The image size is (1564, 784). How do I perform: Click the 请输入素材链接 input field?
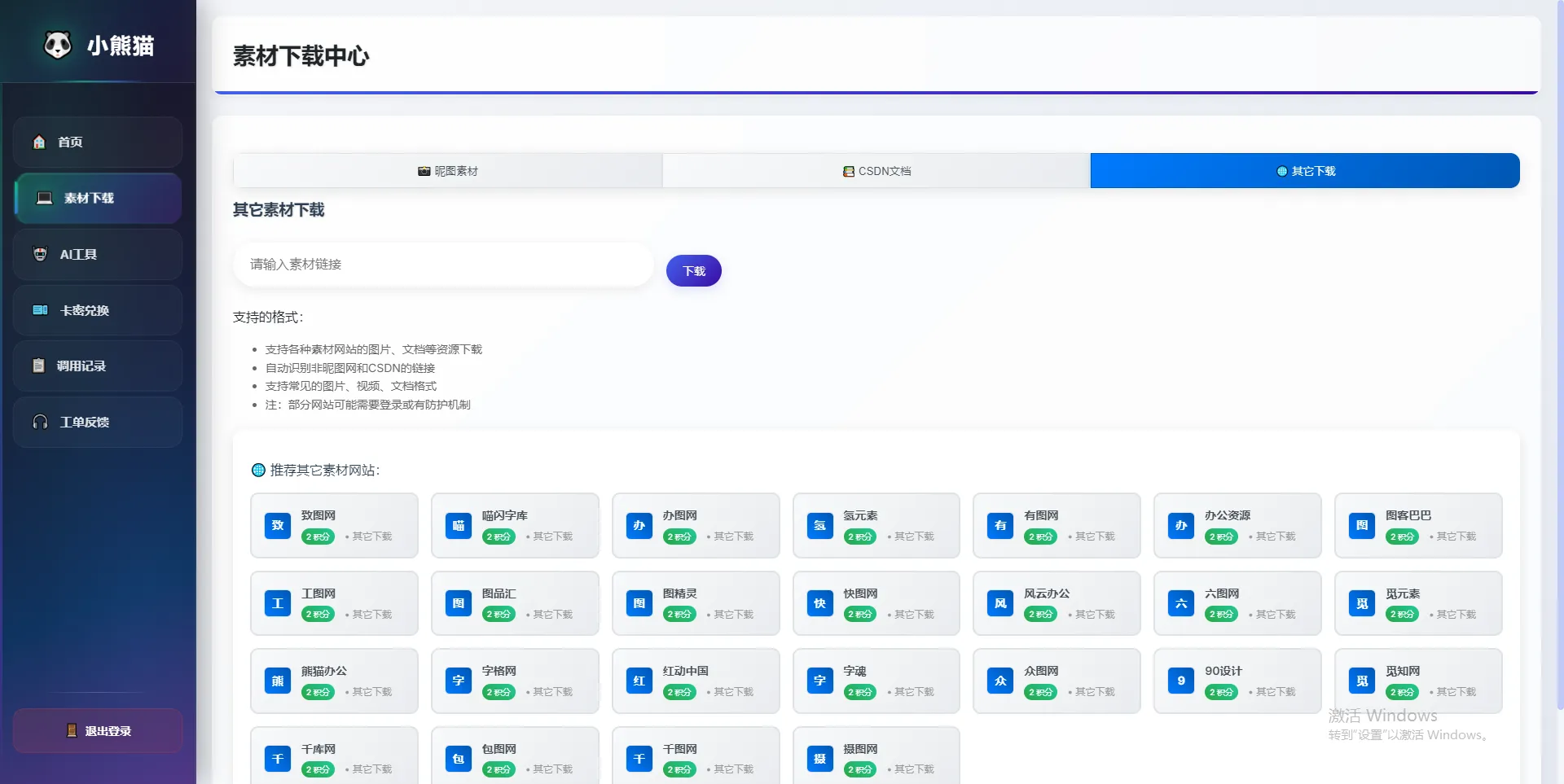pos(443,265)
